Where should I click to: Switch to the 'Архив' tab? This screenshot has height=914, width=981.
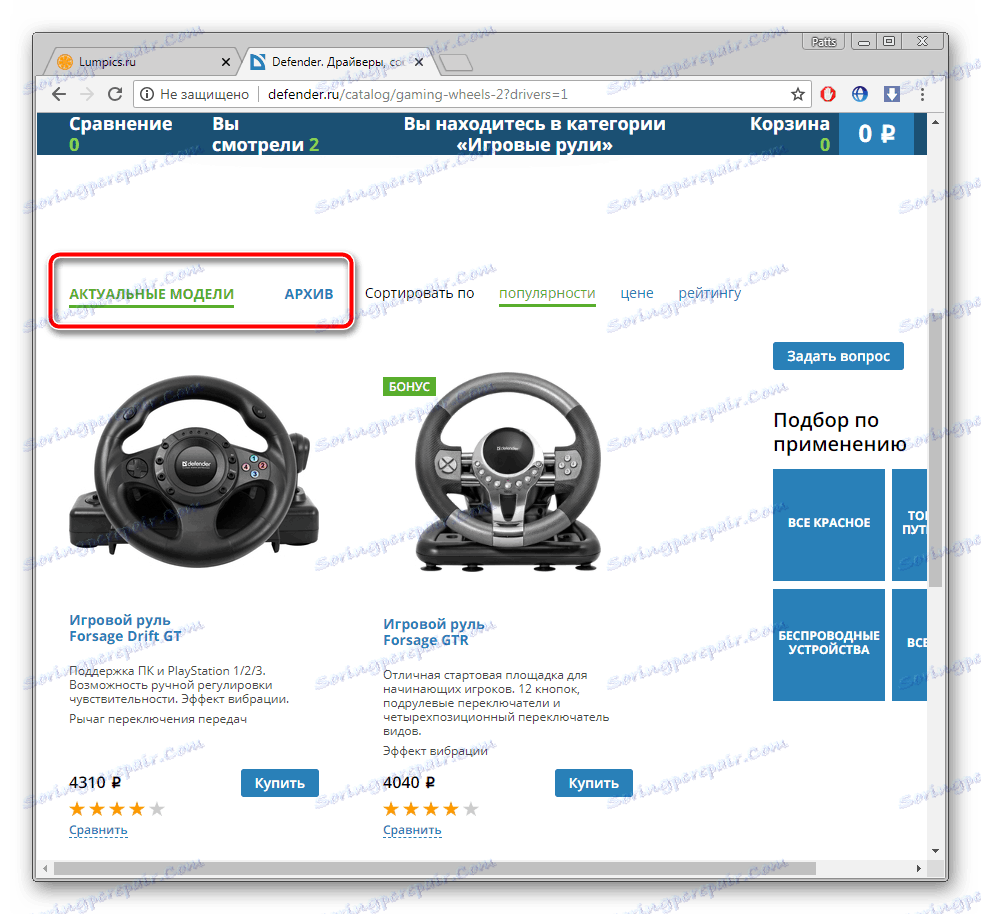tap(309, 294)
